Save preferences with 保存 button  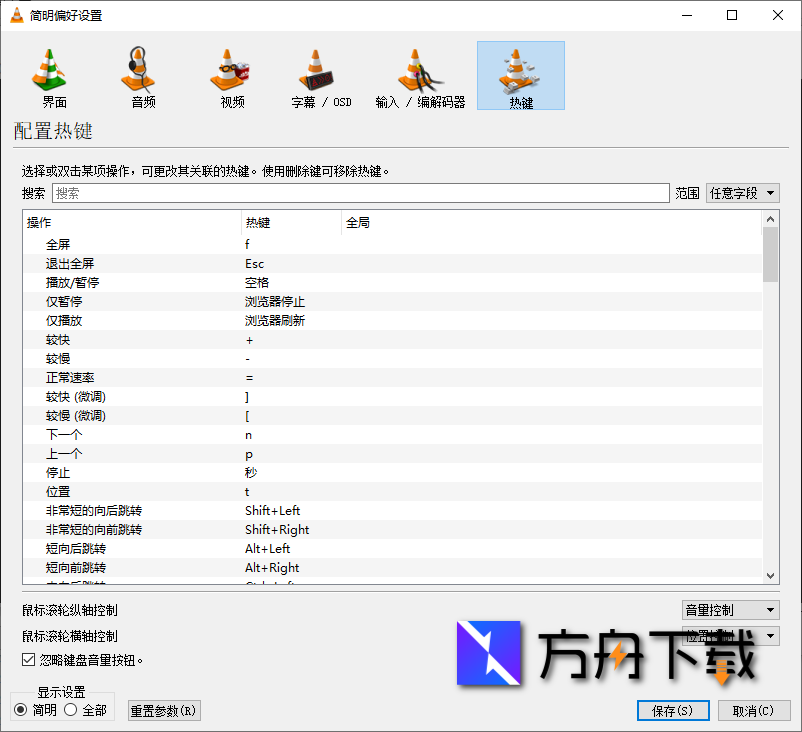point(672,710)
